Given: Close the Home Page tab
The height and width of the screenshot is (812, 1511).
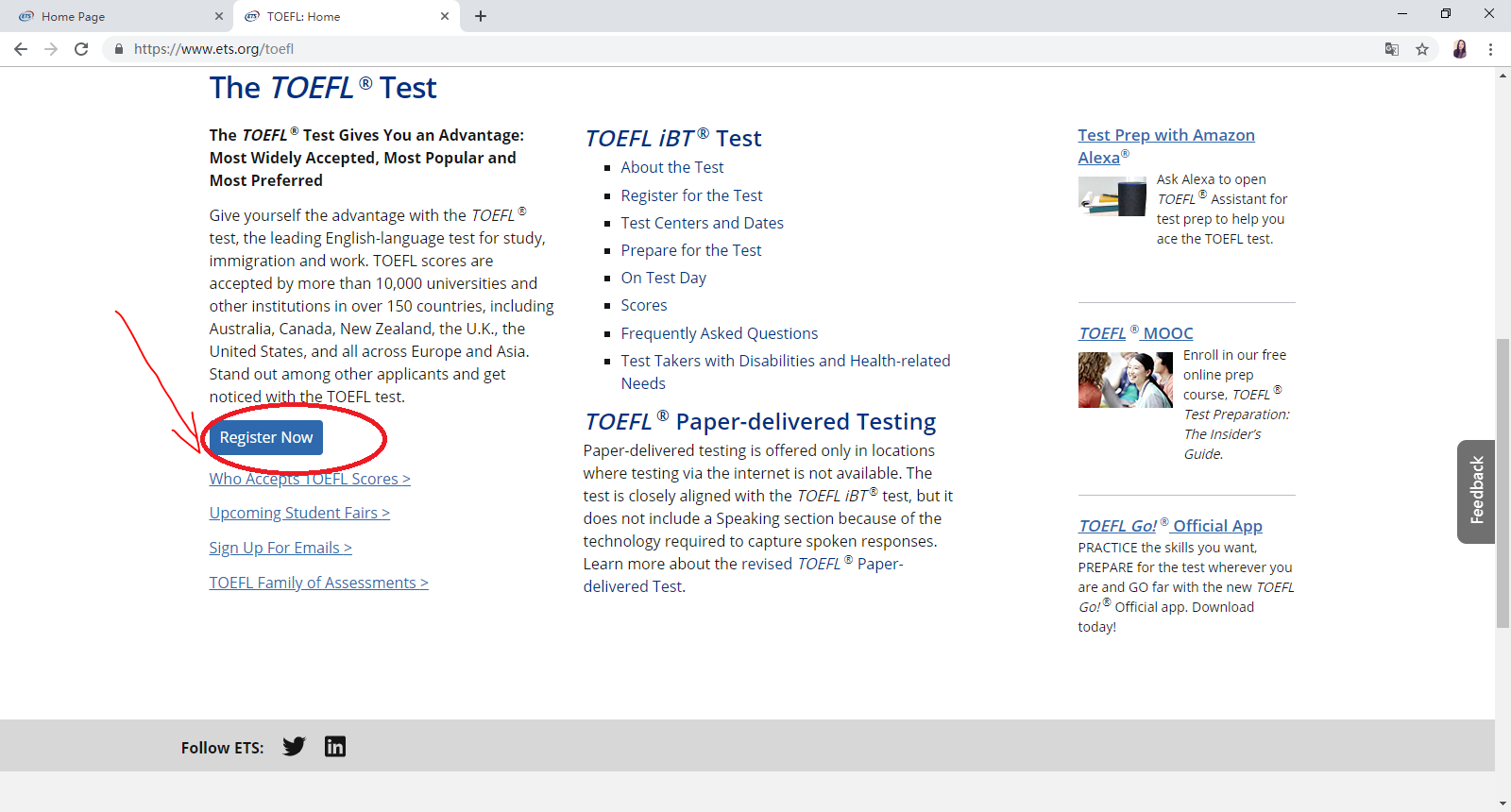Looking at the screenshot, I should [x=219, y=16].
